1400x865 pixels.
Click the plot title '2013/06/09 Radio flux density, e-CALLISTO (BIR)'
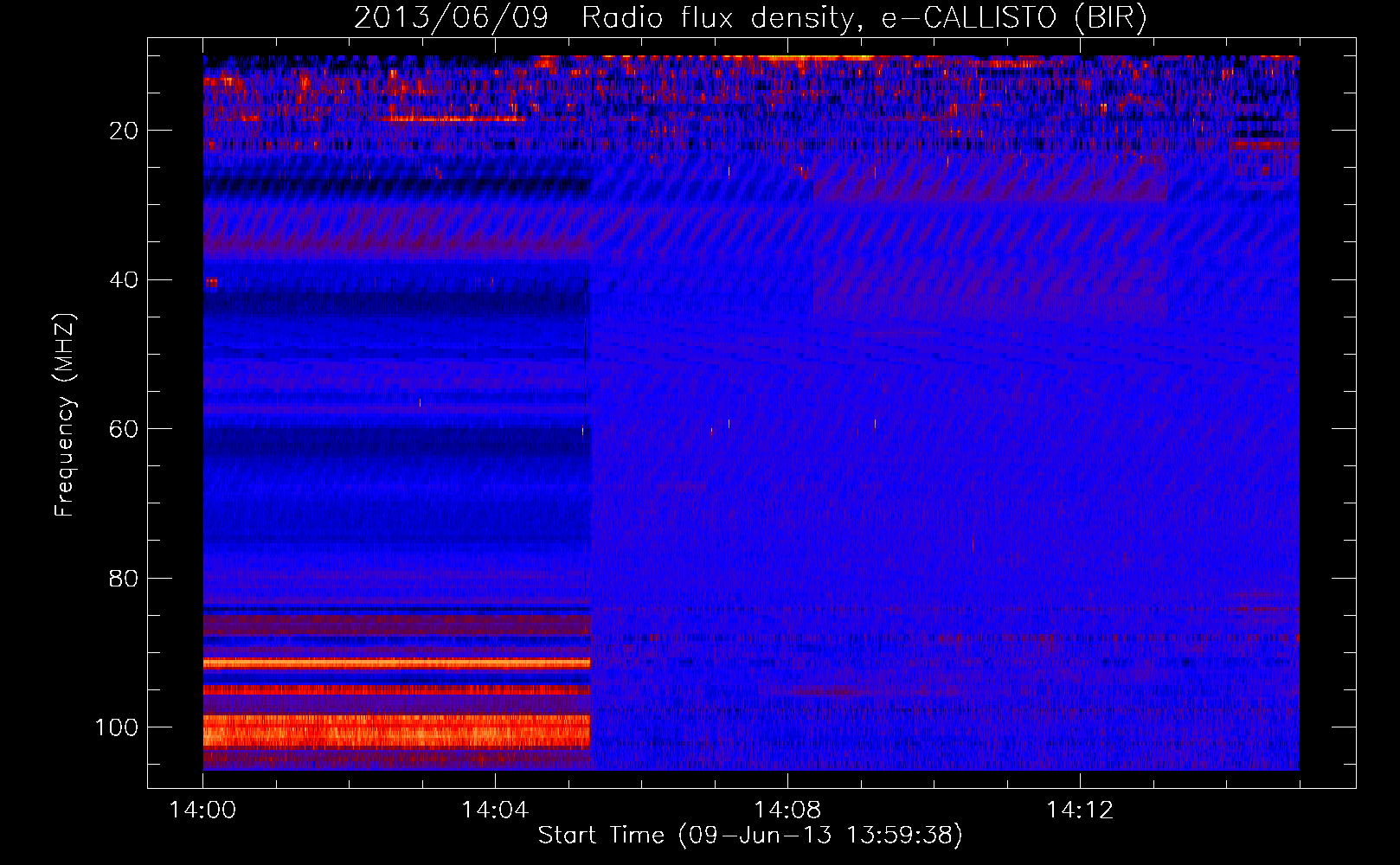coord(750,18)
